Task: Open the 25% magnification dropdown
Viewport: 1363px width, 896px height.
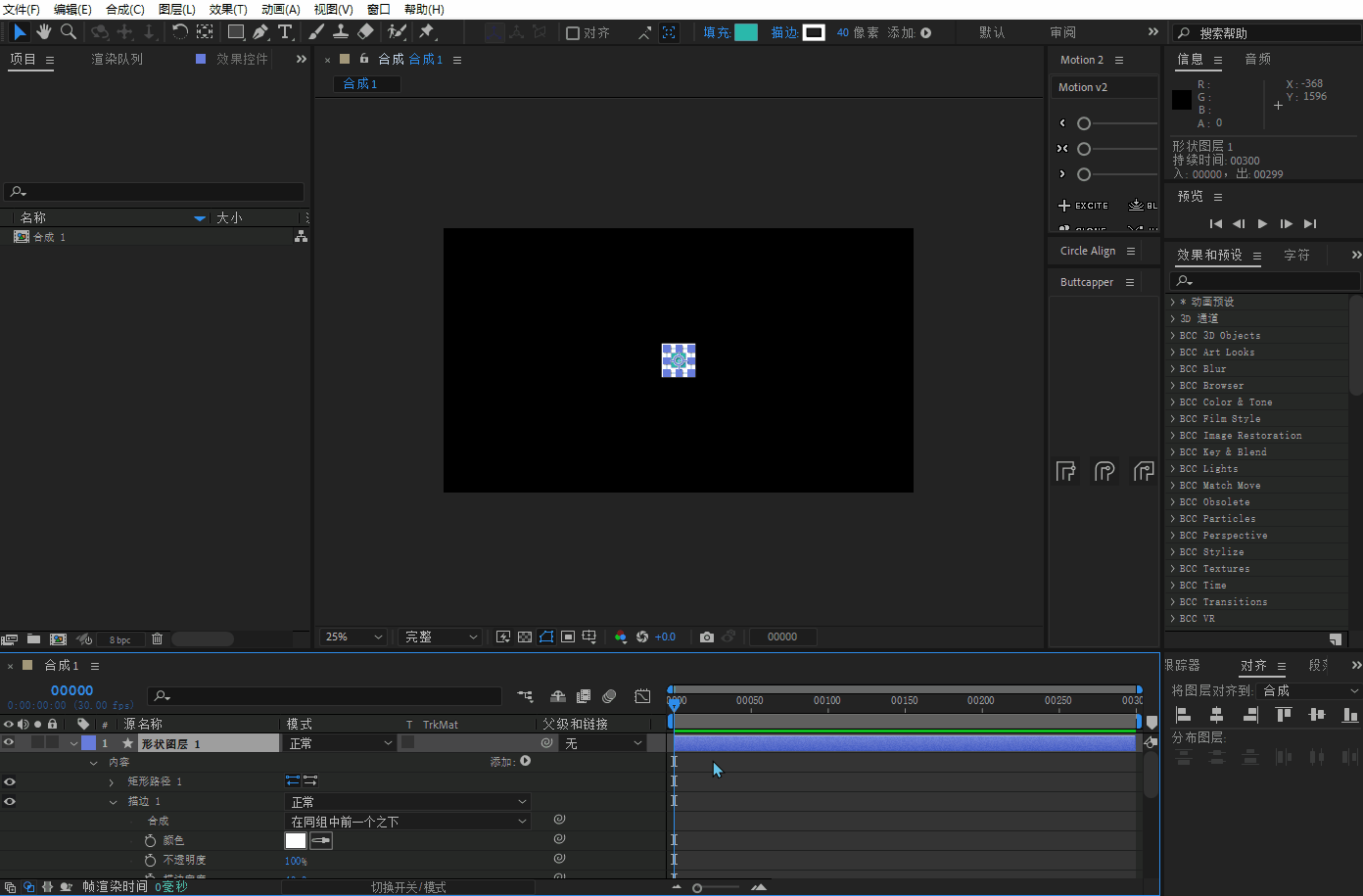Action: coord(354,637)
